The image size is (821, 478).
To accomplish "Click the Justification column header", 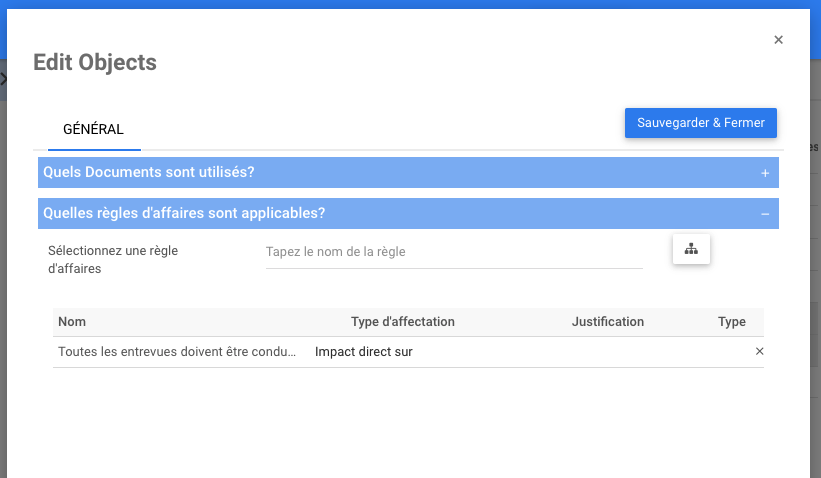I will [x=607, y=322].
